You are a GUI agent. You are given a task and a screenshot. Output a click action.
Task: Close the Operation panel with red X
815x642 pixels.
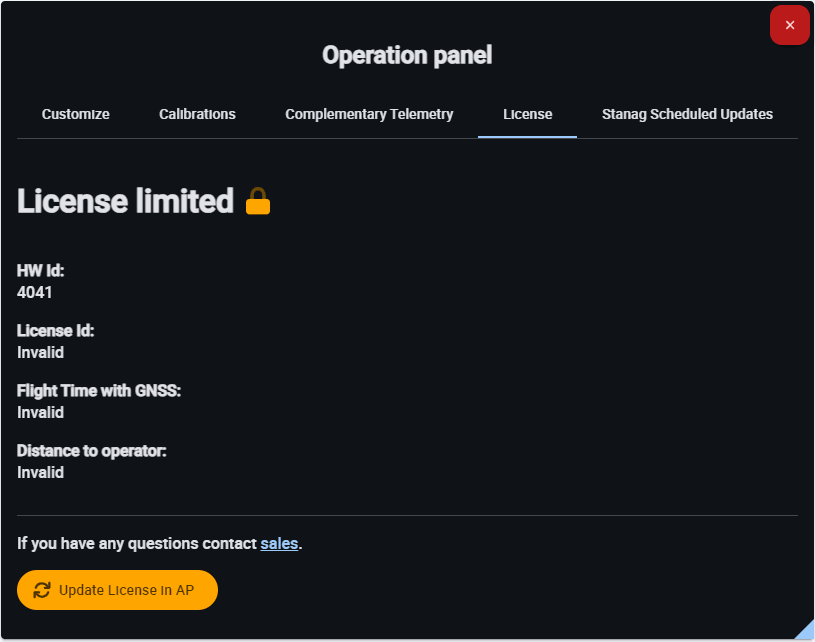coord(789,25)
